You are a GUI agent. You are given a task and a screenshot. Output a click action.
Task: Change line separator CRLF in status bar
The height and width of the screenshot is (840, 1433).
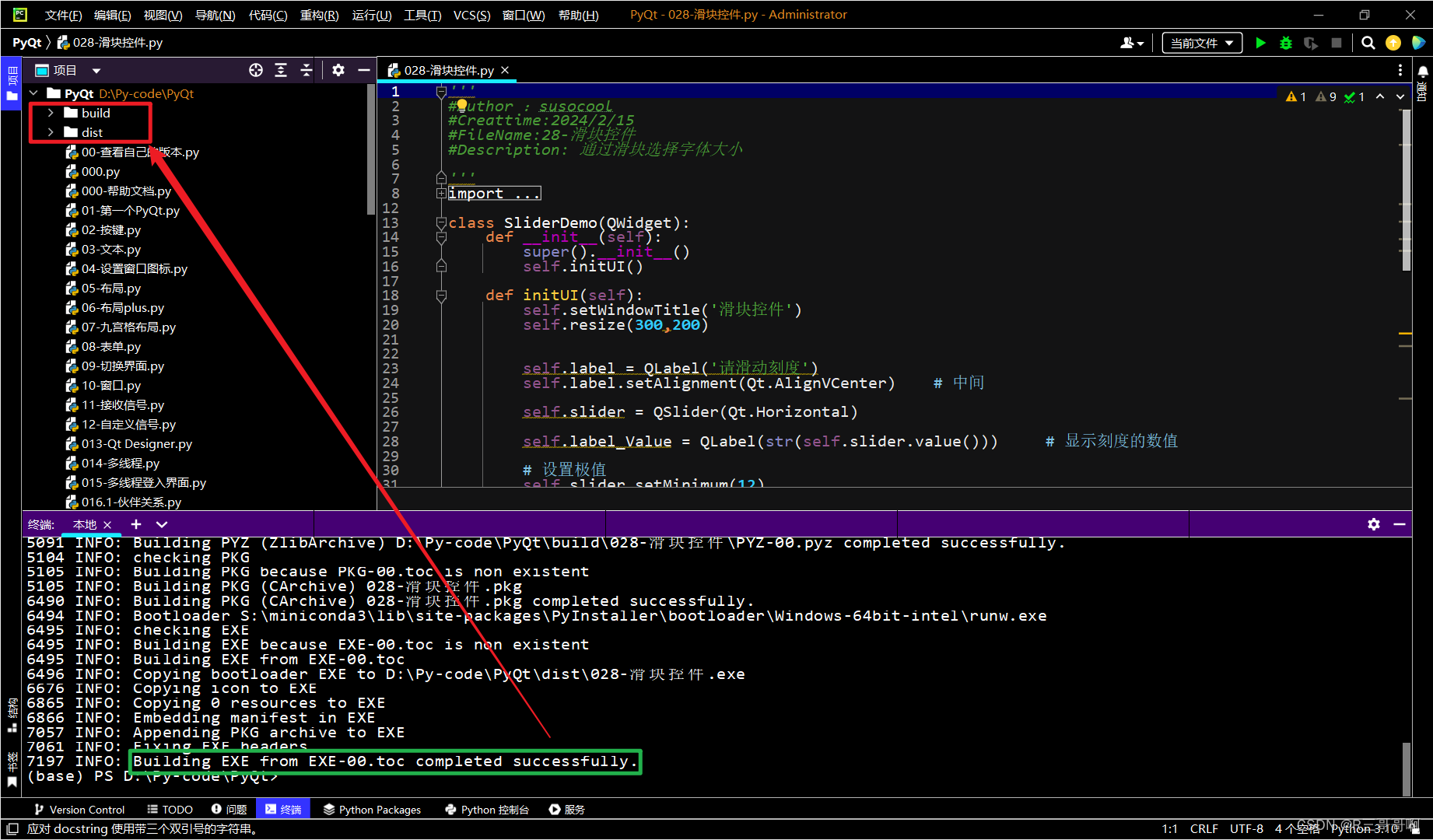pos(1204,828)
